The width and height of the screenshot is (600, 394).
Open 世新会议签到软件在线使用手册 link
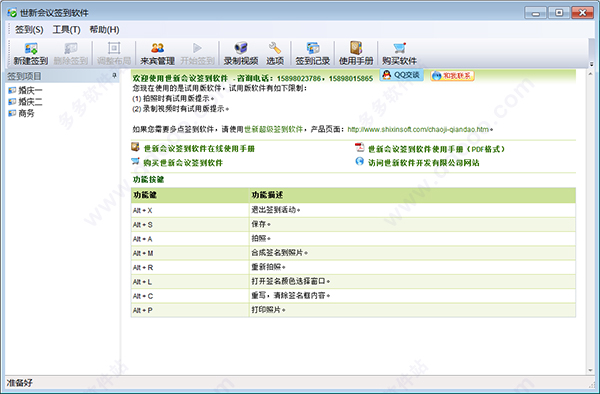[x=199, y=148]
